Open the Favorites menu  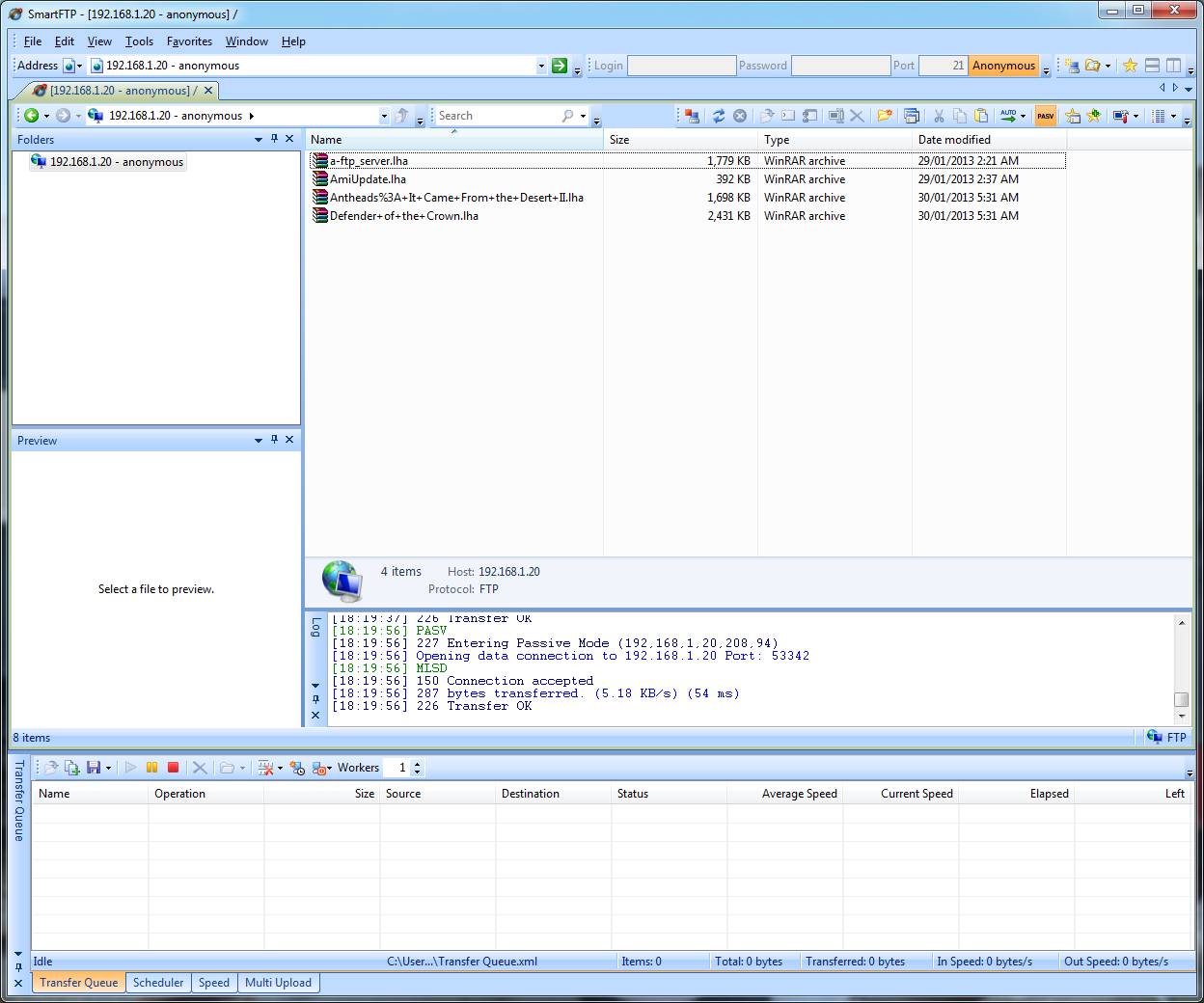pos(189,41)
